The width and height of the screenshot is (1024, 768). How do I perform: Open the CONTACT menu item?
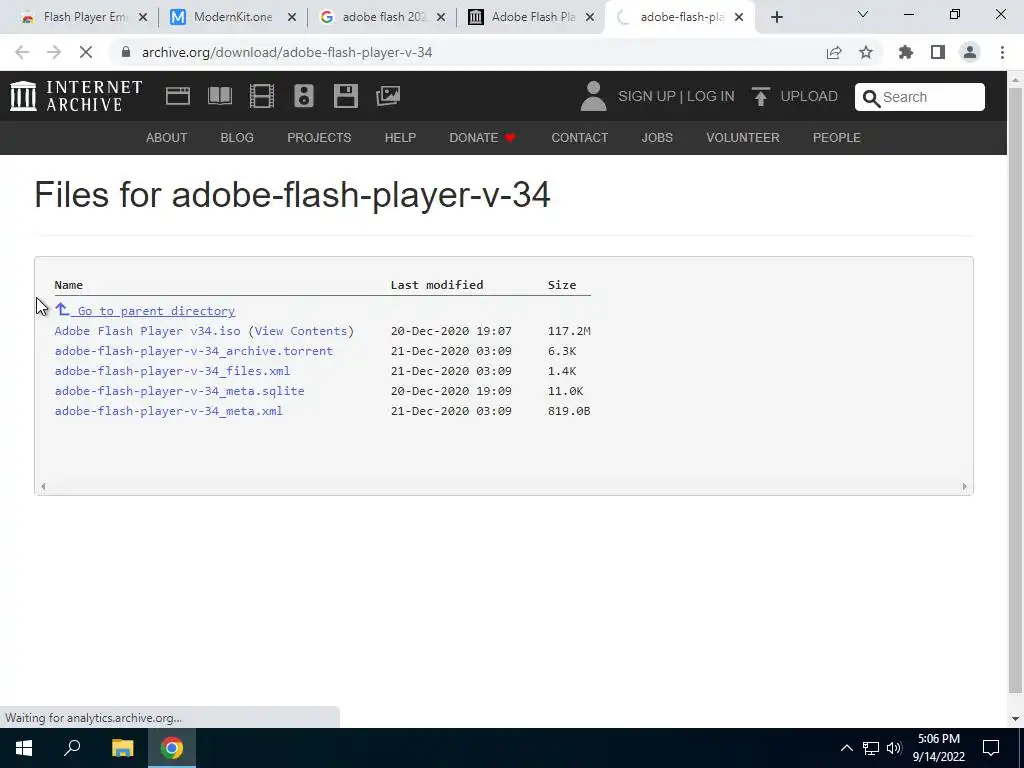[x=579, y=138]
